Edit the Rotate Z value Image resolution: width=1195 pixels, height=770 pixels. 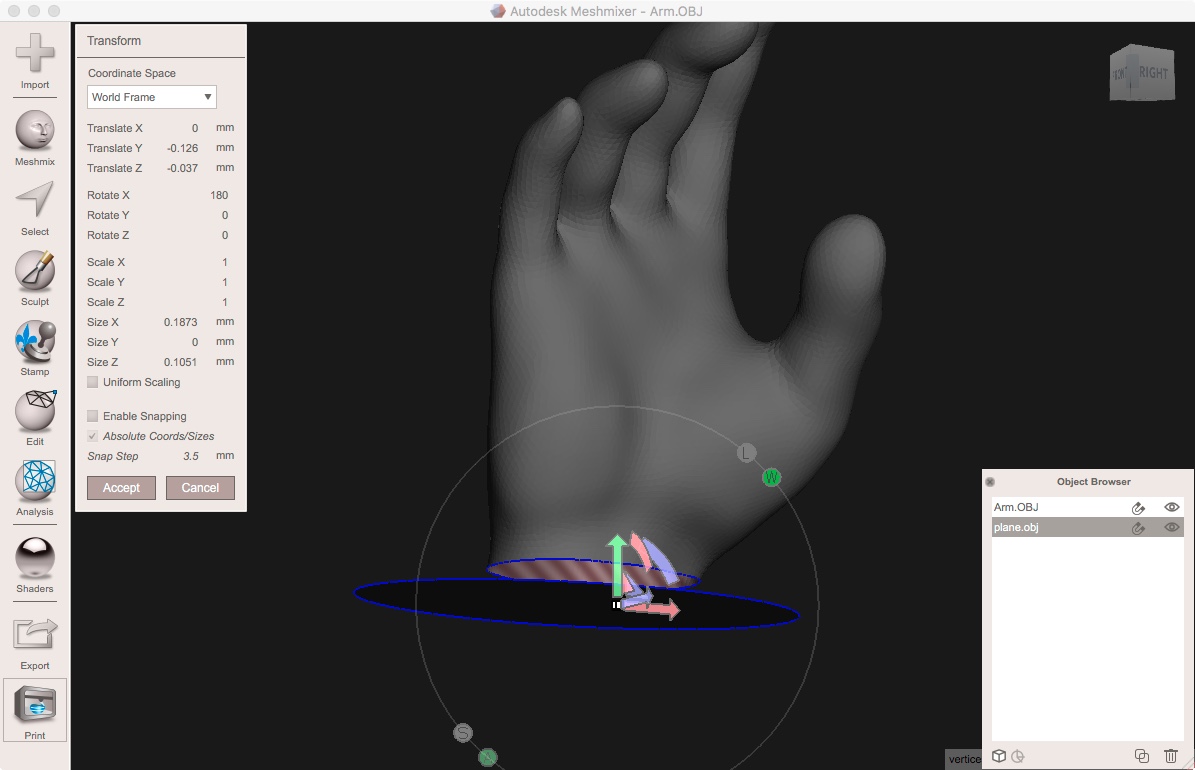pos(225,235)
